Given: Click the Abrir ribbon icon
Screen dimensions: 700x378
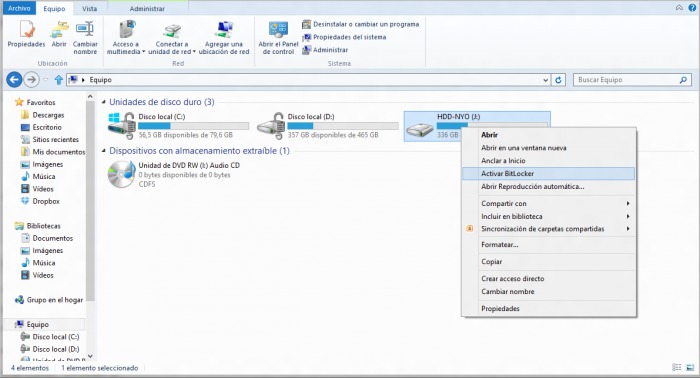Looking at the screenshot, I should click(59, 33).
